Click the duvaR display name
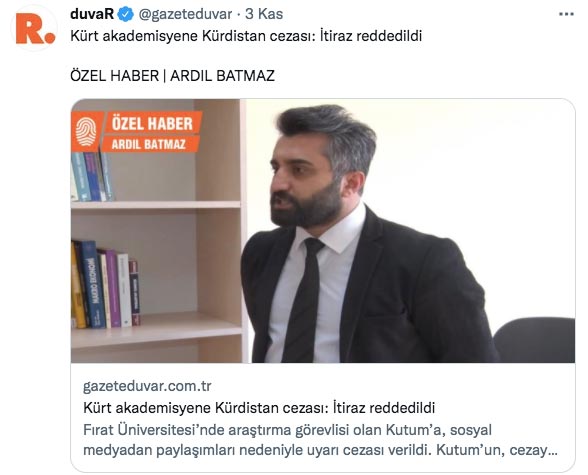Image resolution: width=588 pixels, height=475 pixels. pos(92,14)
